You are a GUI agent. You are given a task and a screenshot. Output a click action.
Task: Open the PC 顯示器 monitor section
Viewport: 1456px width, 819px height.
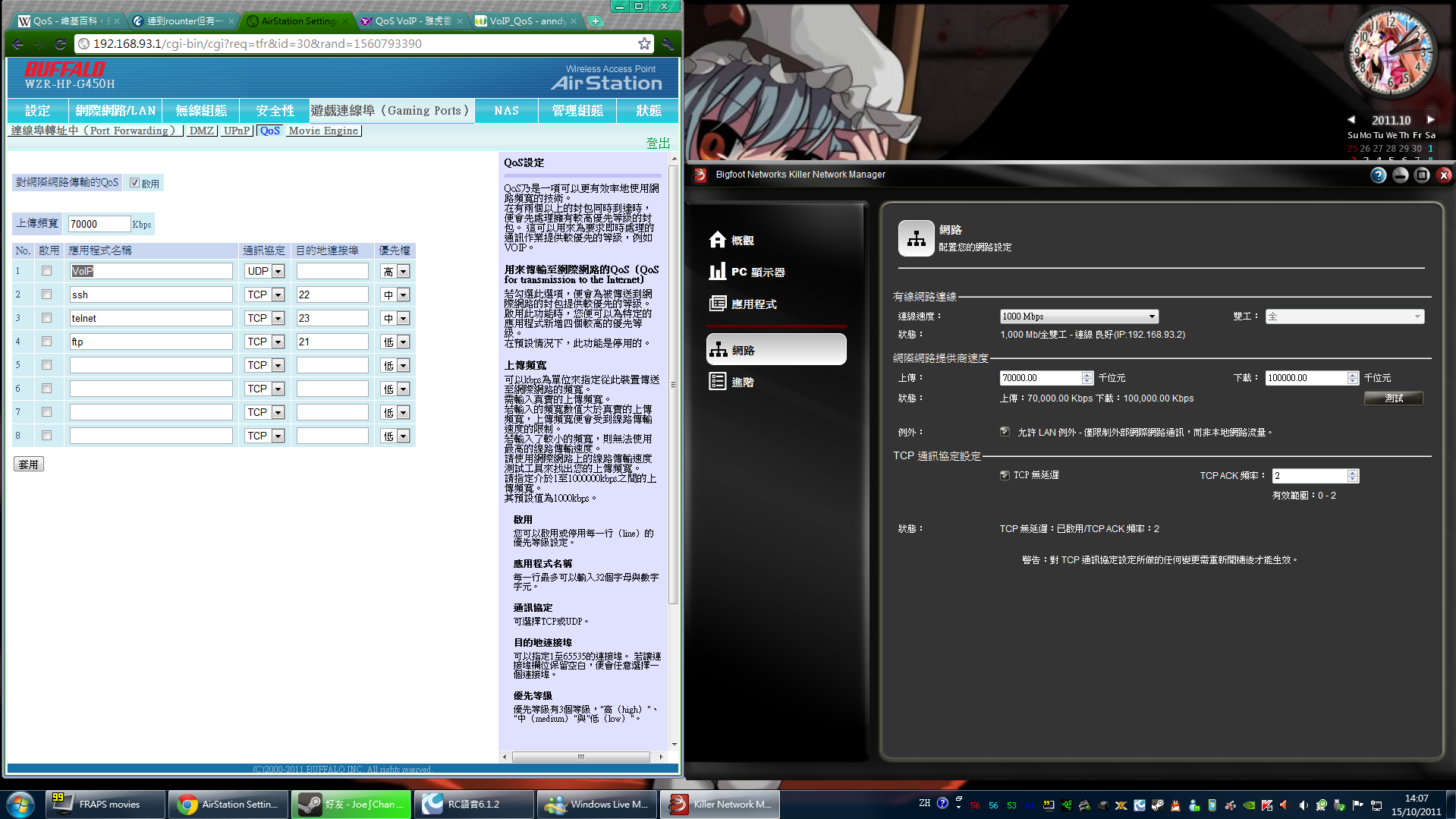[747, 272]
